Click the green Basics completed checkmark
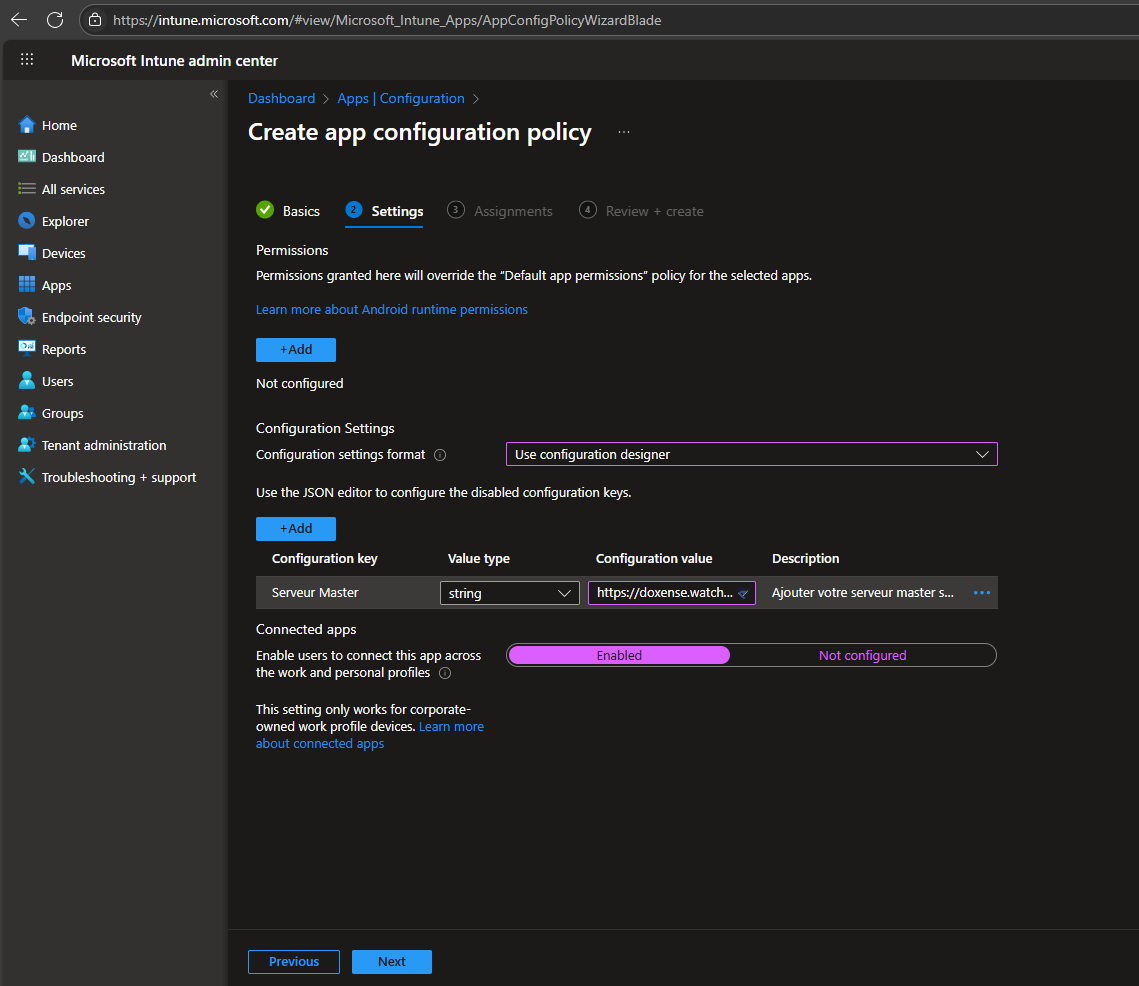The width and height of the screenshot is (1139, 986). point(265,210)
